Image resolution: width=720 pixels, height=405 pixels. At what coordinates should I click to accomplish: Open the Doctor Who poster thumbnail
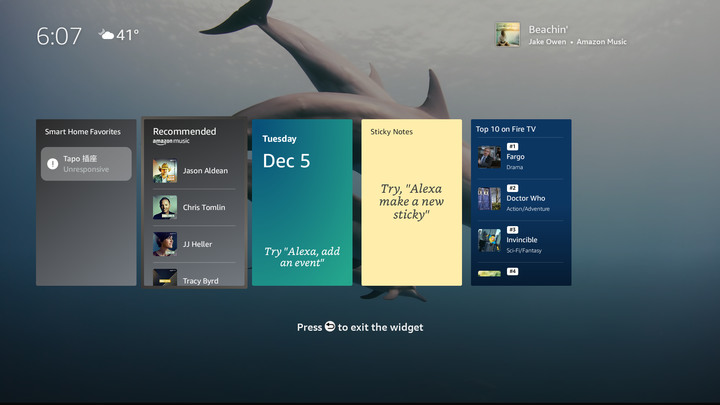(489, 199)
